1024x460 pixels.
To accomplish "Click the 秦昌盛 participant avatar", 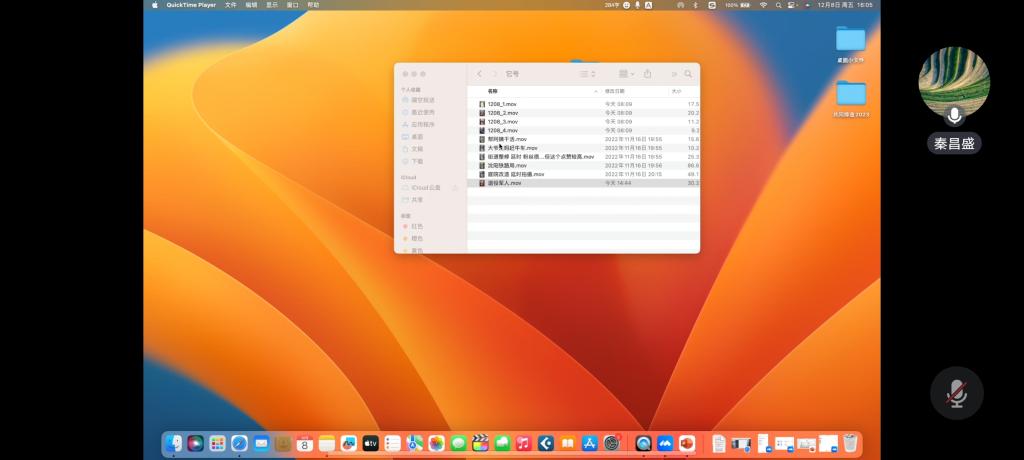I will pyautogui.click(x=954, y=82).
